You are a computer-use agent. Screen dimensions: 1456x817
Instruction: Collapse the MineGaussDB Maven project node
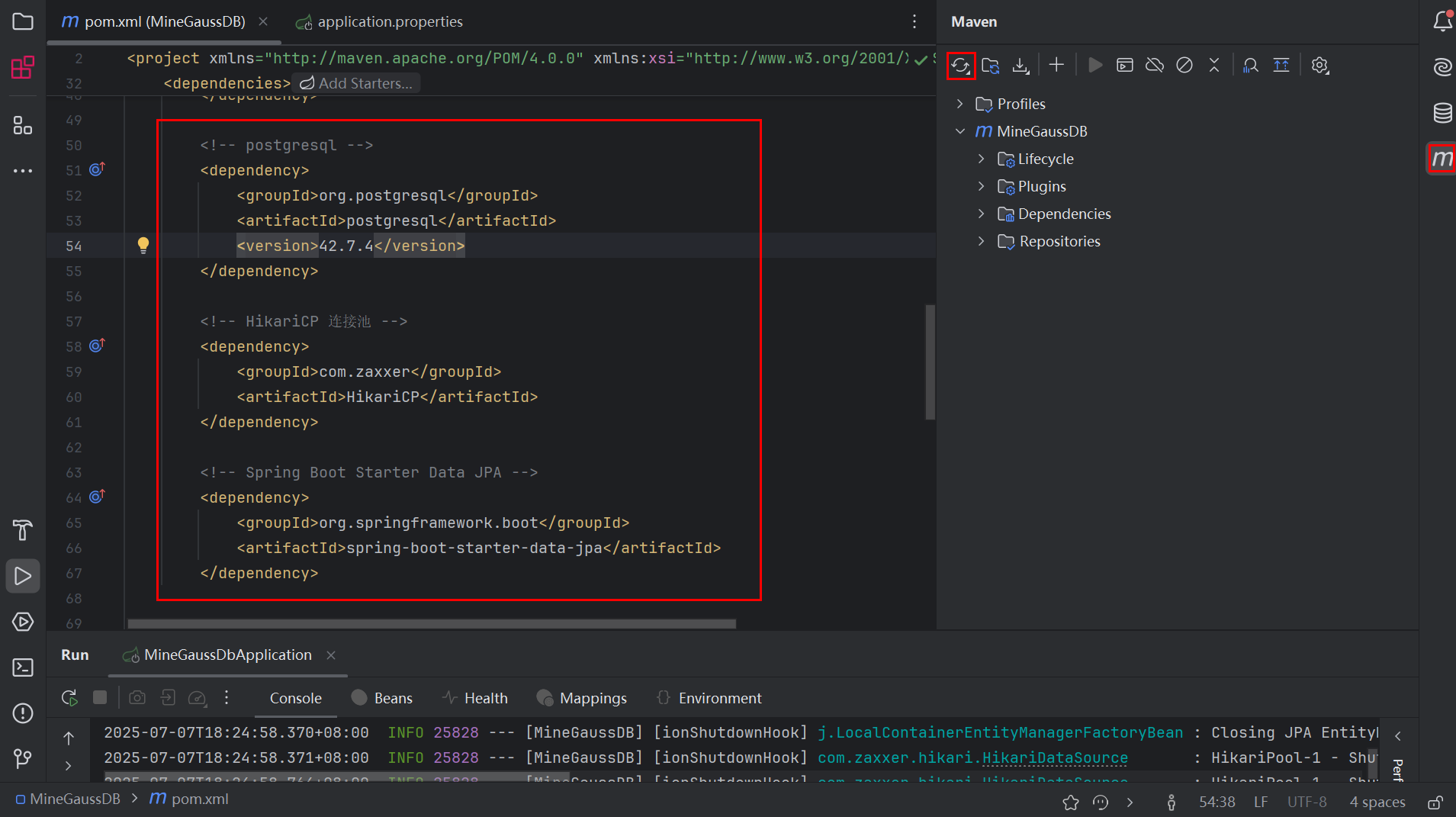[x=960, y=131]
